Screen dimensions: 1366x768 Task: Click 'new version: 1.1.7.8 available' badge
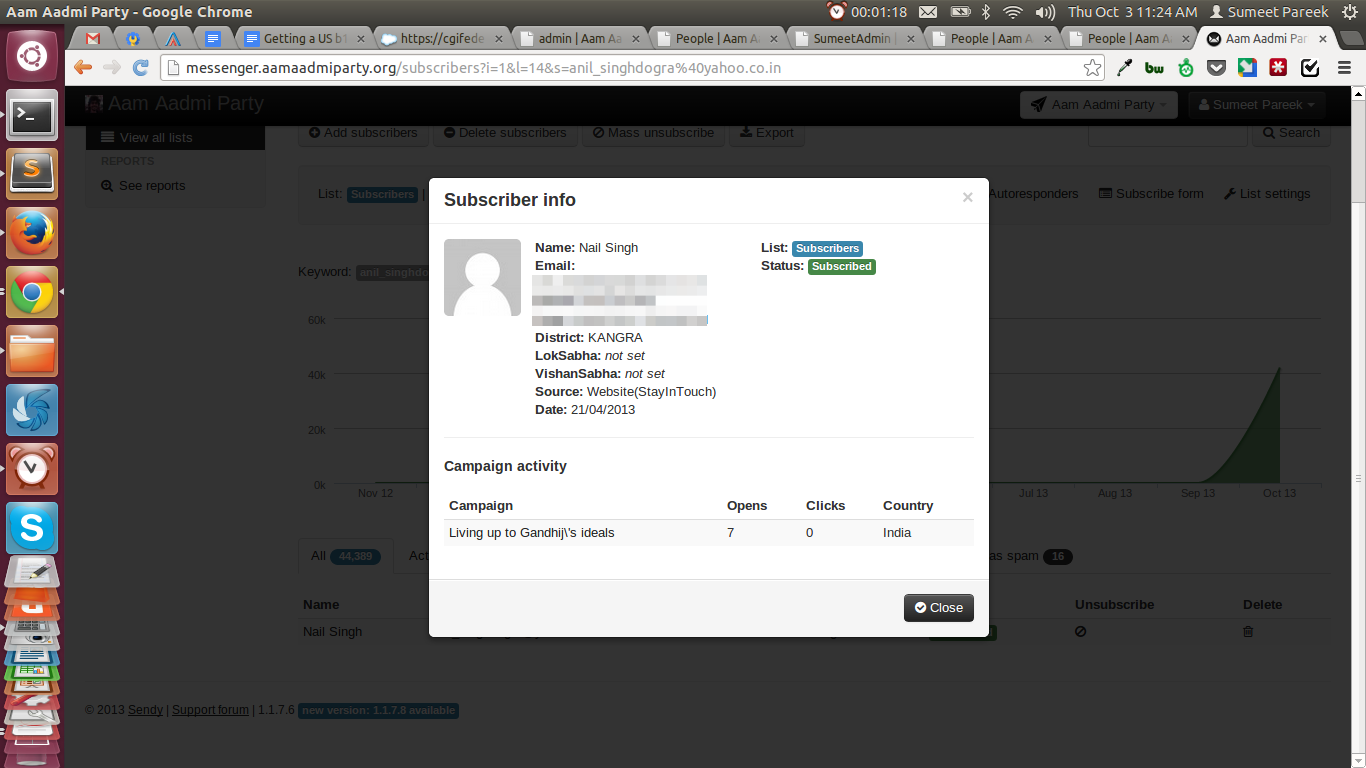(378, 711)
